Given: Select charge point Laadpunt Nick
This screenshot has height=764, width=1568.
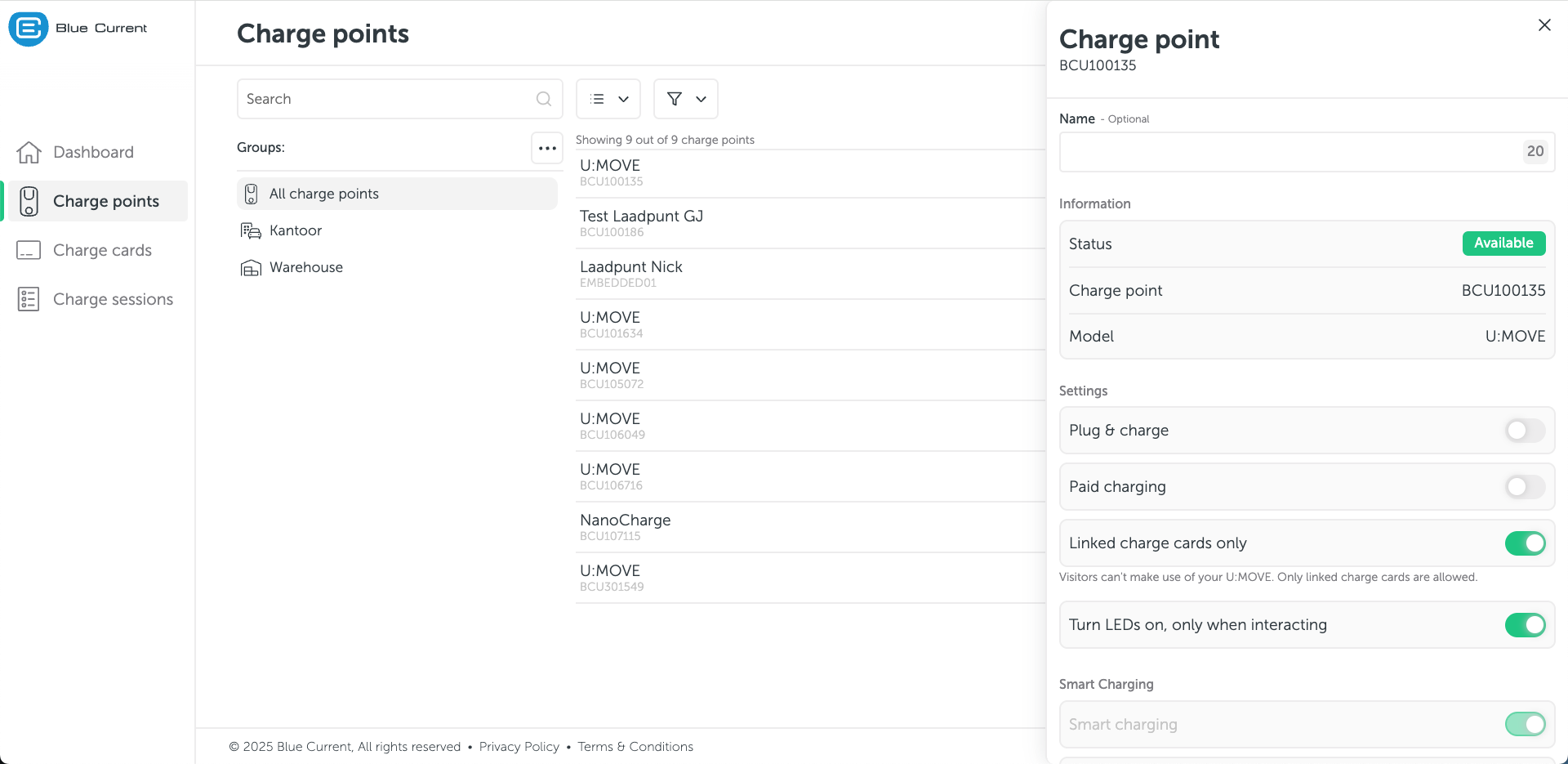Looking at the screenshot, I should pos(810,275).
